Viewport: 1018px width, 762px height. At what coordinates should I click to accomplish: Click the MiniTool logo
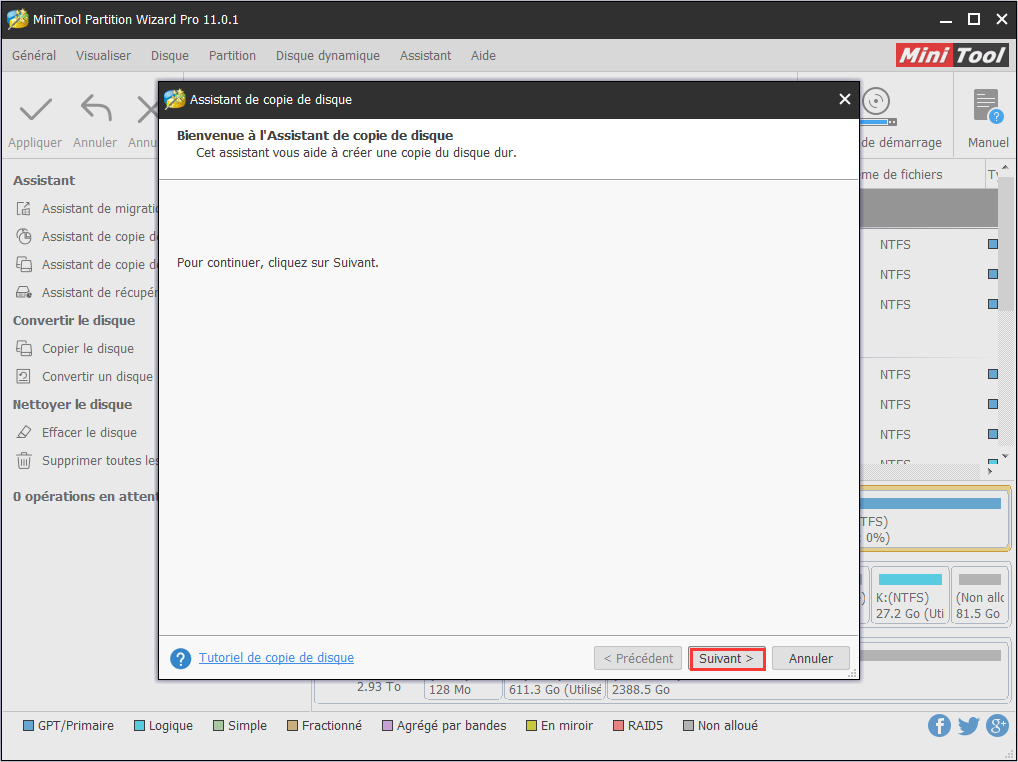point(952,55)
